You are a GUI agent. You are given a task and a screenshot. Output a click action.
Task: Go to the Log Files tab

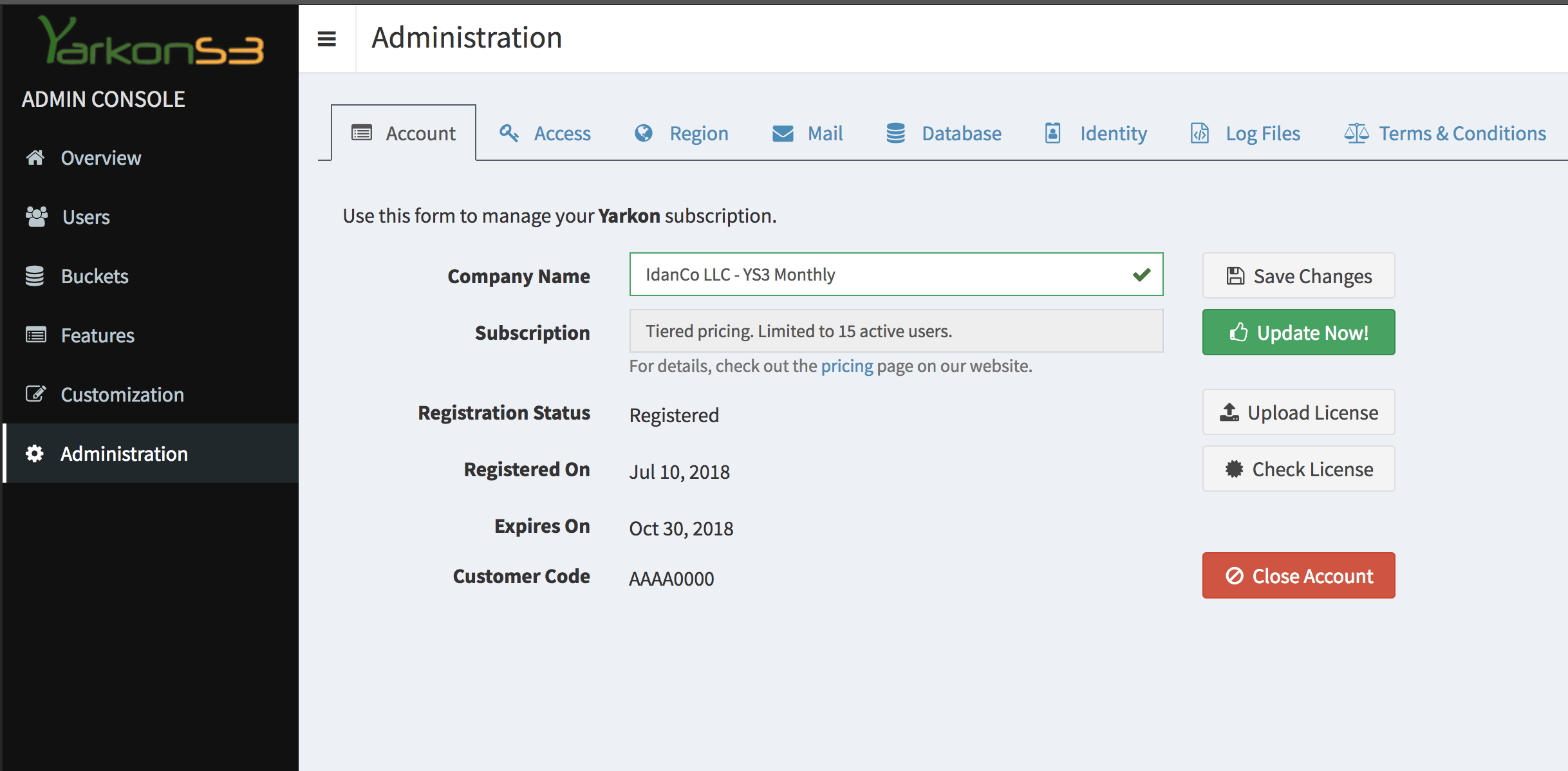[1245, 133]
